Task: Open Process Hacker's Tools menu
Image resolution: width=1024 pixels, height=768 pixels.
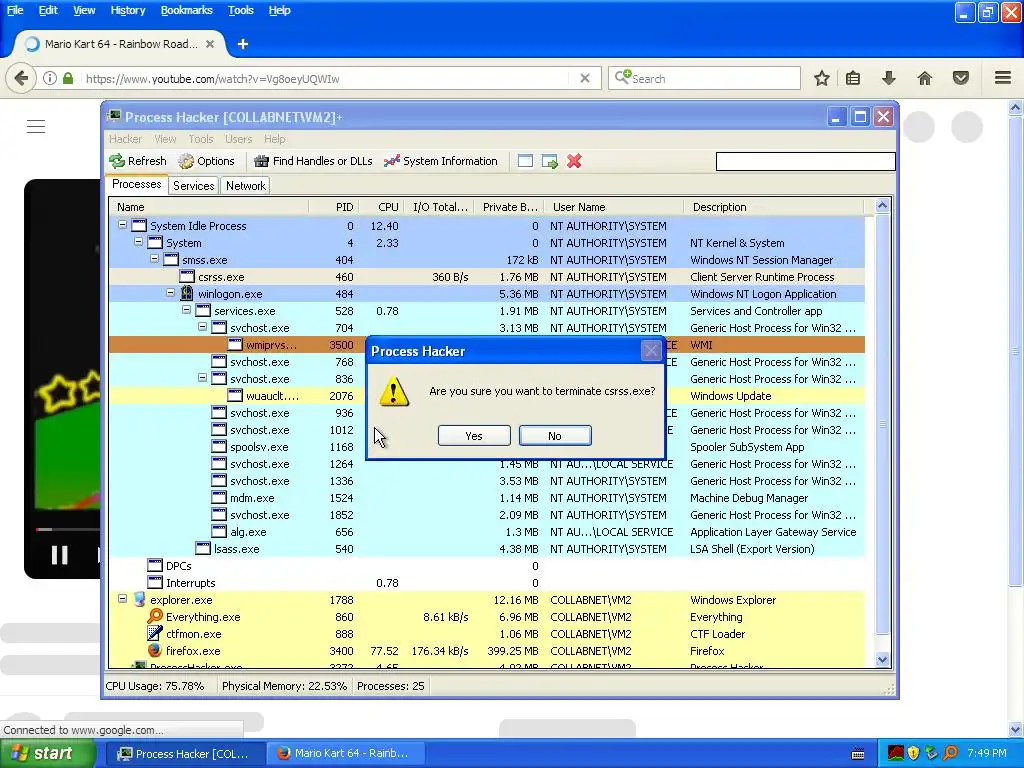Action: coord(200,139)
